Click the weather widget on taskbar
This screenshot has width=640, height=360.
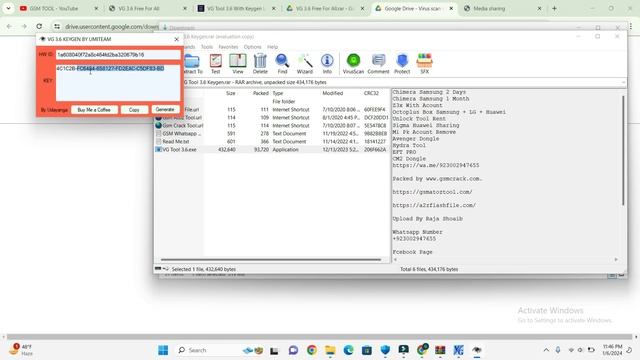21,350
